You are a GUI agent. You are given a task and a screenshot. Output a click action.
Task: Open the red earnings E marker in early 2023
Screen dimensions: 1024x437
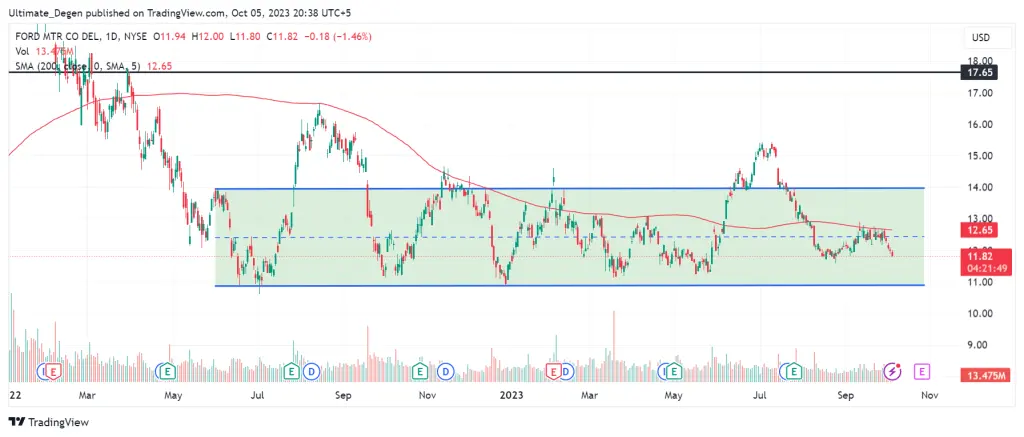point(554,372)
